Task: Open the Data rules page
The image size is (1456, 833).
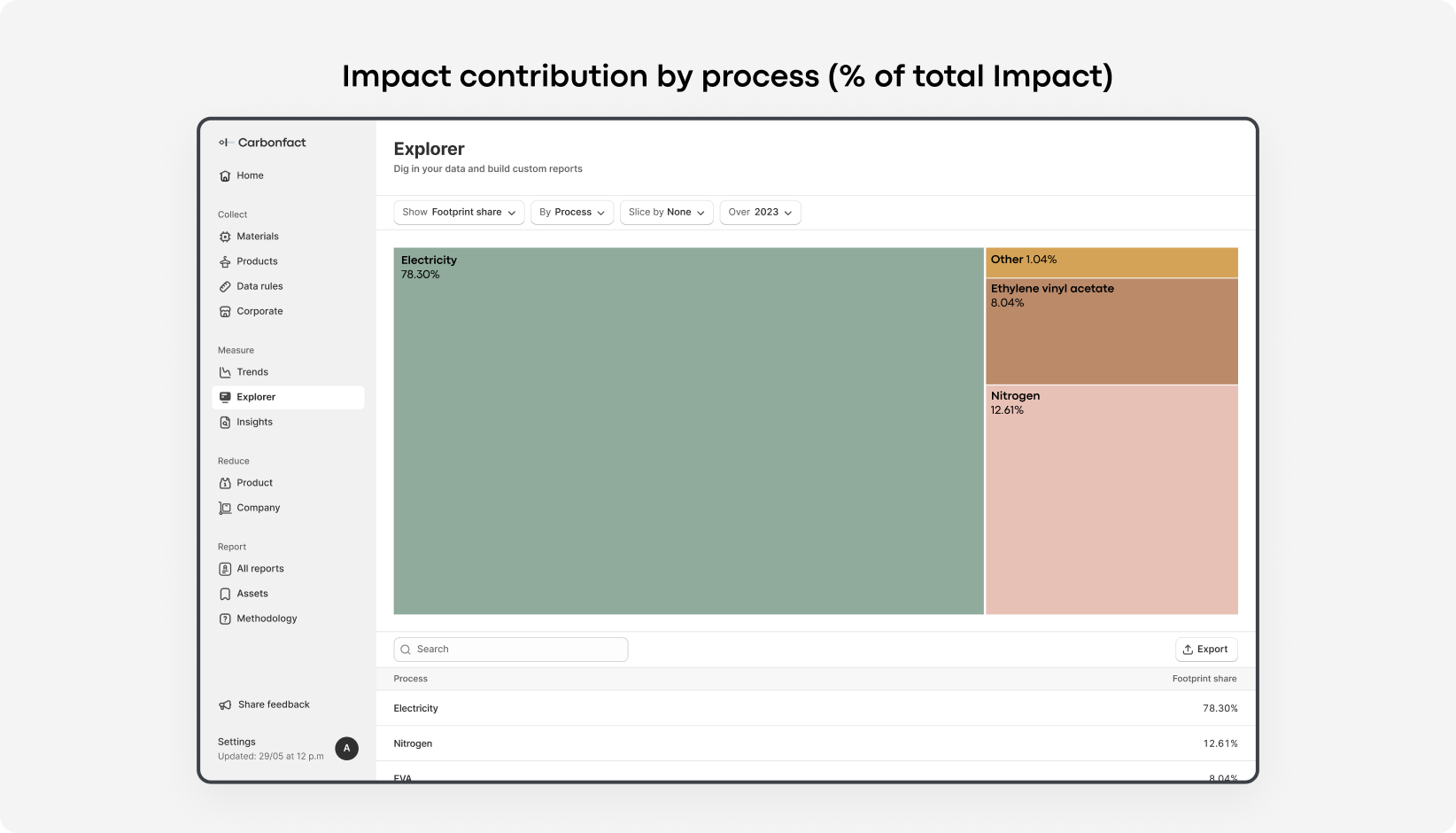Action: pyautogui.click(x=259, y=286)
